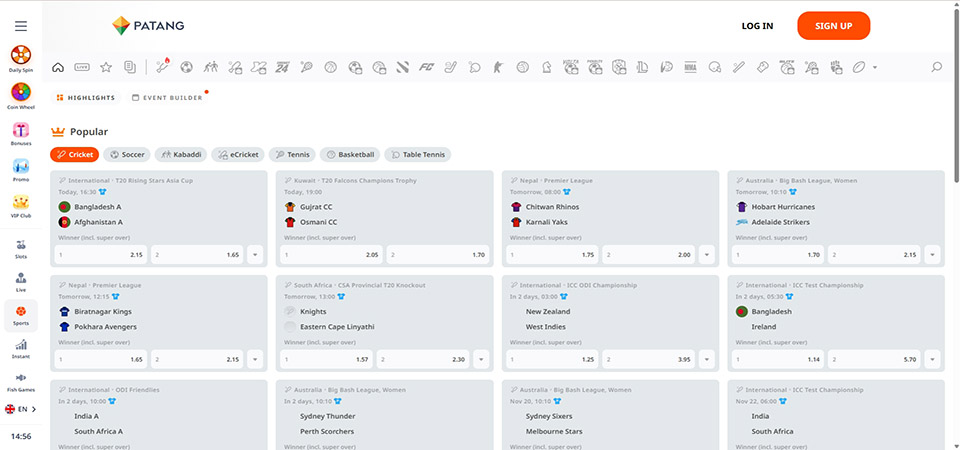Open Instant games in the sidebar
Viewport: 960px width, 450px height.
21,349
